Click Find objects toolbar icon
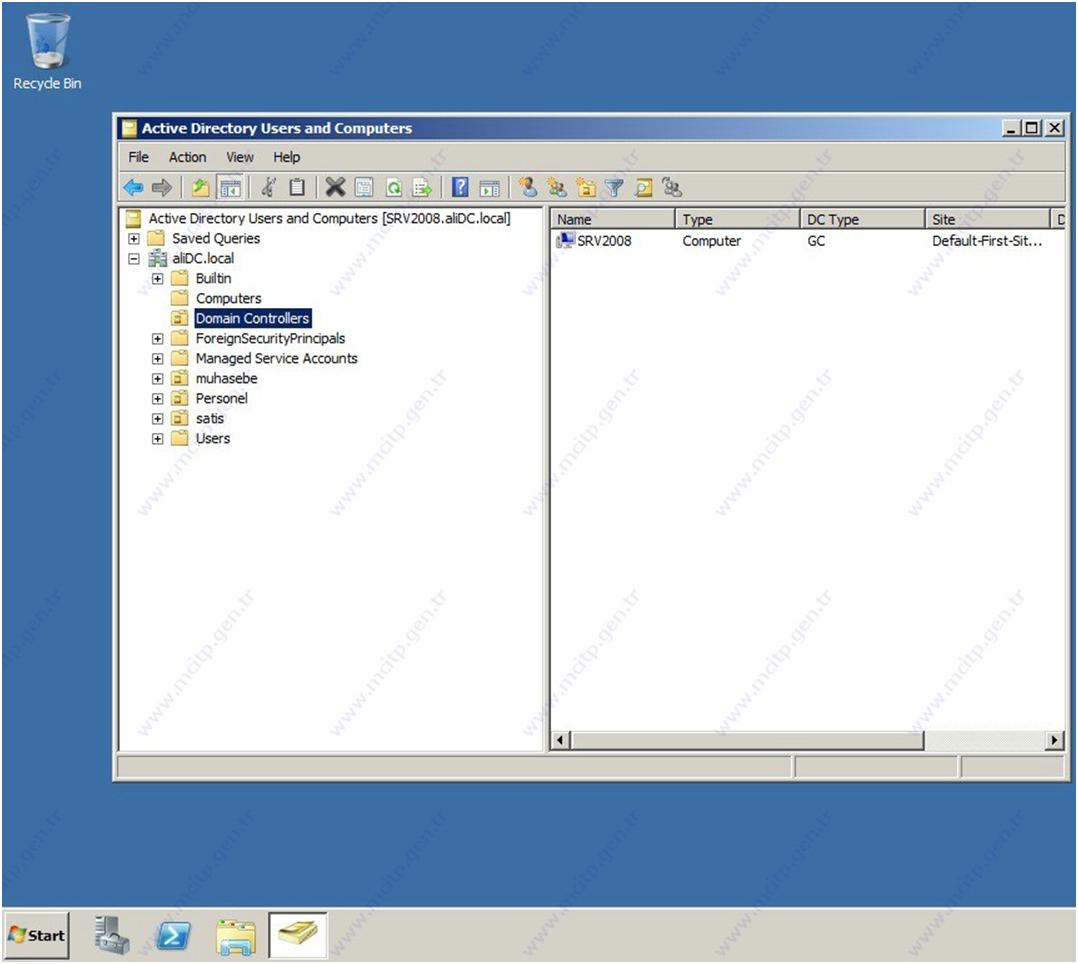Image resolution: width=1078 pixels, height=964 pixels. (644, 187)
